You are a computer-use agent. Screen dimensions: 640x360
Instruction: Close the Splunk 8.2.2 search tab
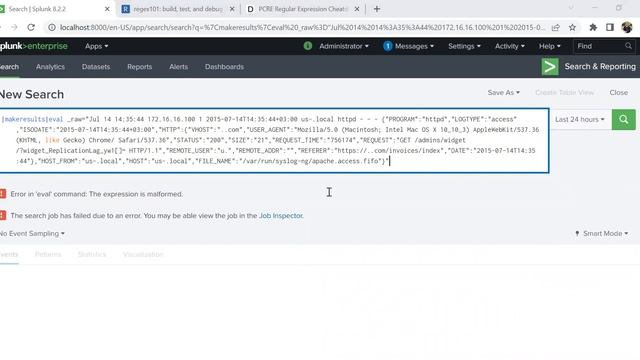(x=107, y=9)
